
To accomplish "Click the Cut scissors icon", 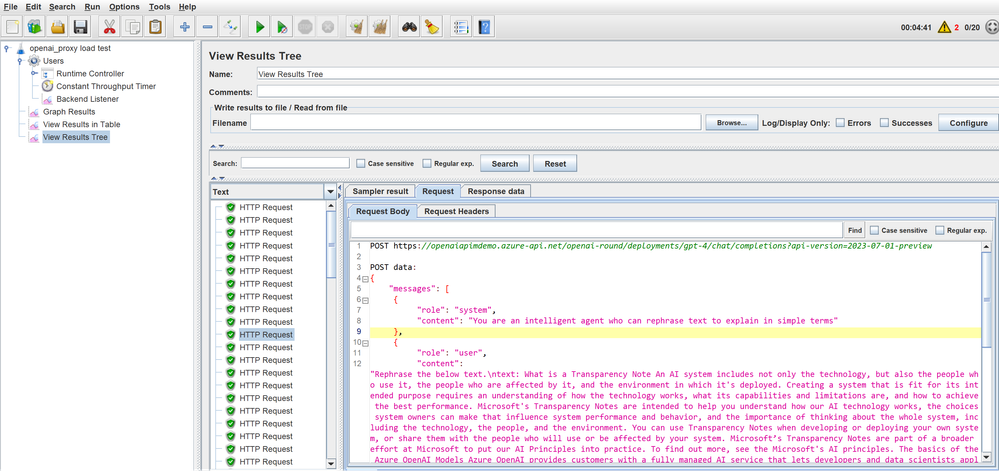I will point(108,27).
